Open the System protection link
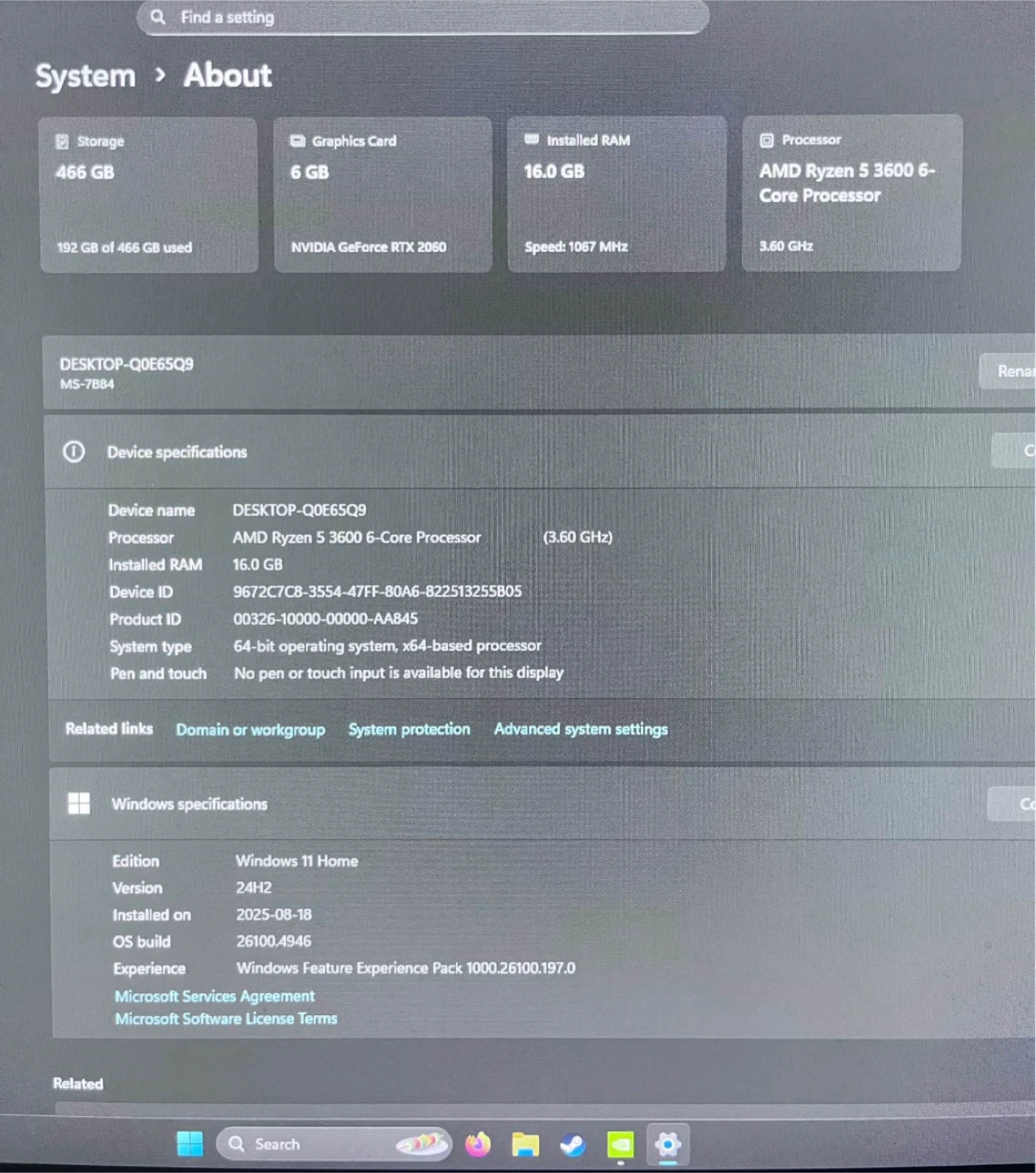The image size is (1036, 1173). pos(409,729)
